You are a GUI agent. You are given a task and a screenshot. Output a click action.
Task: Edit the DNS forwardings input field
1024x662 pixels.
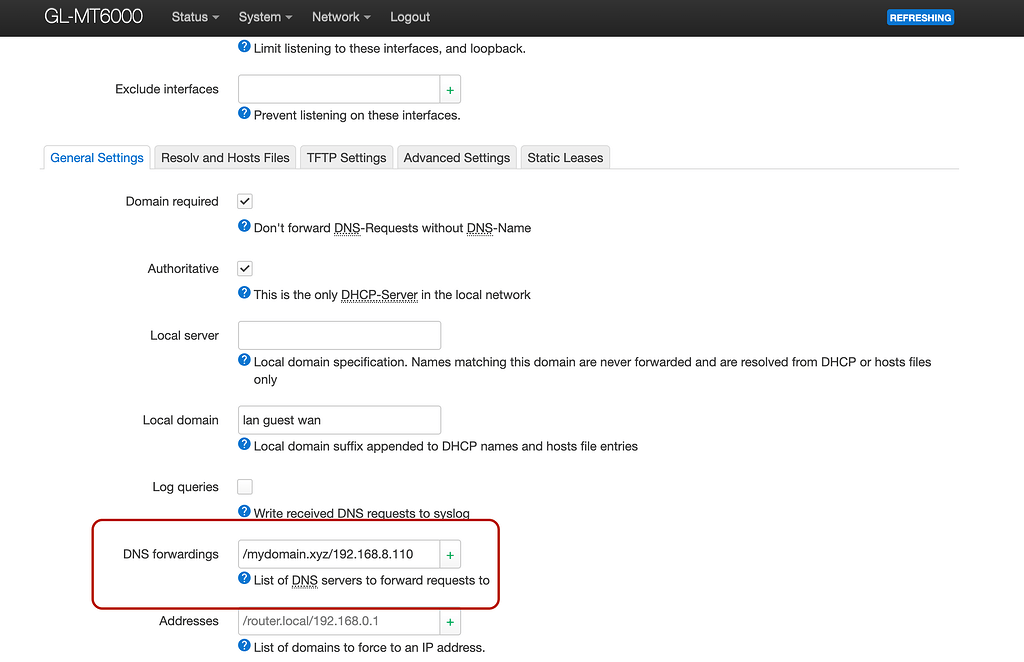337,553
